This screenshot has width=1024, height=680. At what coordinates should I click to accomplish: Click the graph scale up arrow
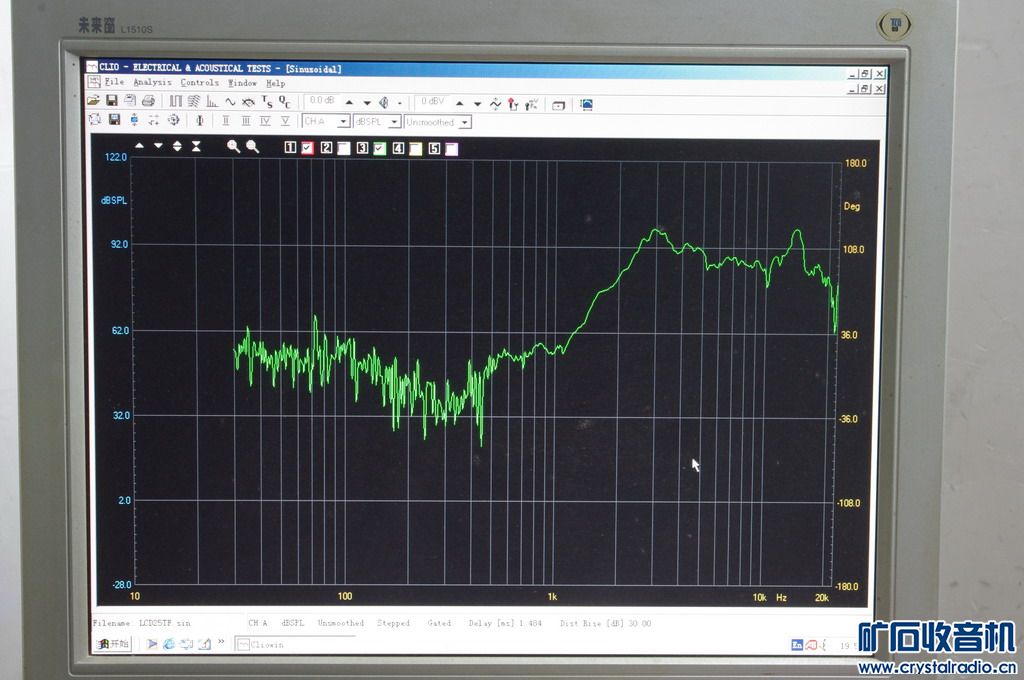coord(139,146)
